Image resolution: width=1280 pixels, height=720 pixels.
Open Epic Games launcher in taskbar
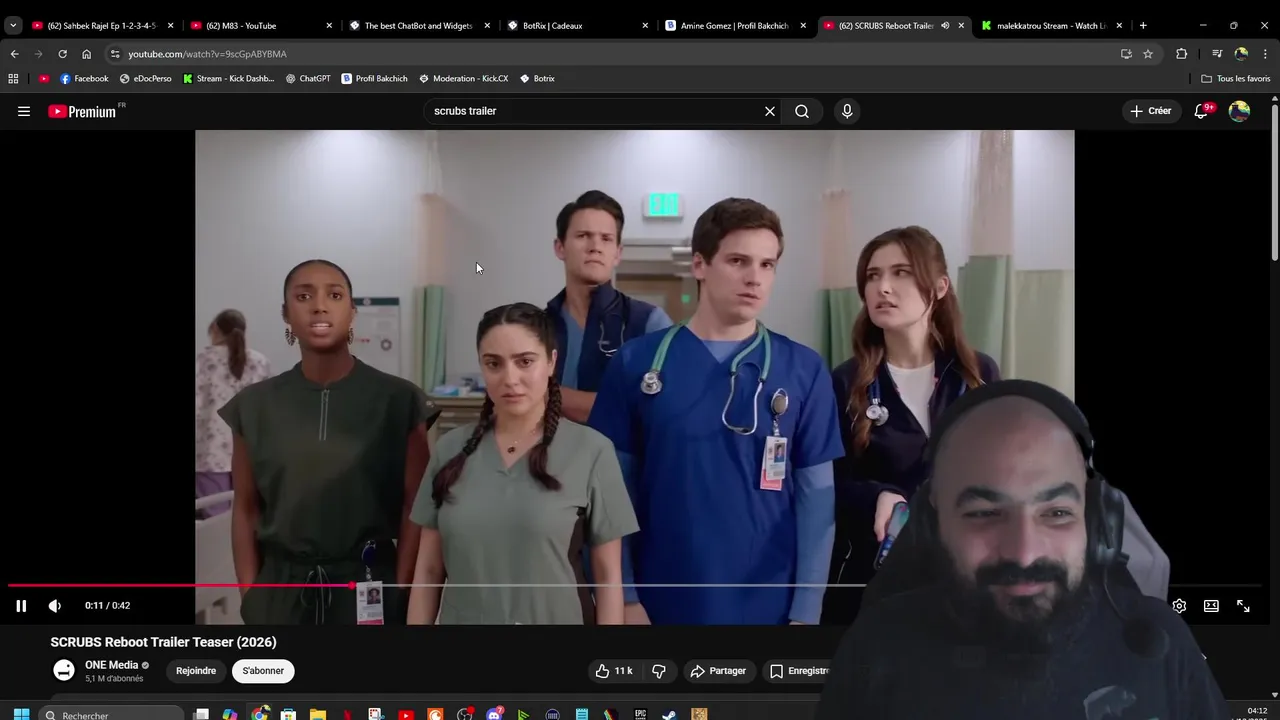pos(640,714)
